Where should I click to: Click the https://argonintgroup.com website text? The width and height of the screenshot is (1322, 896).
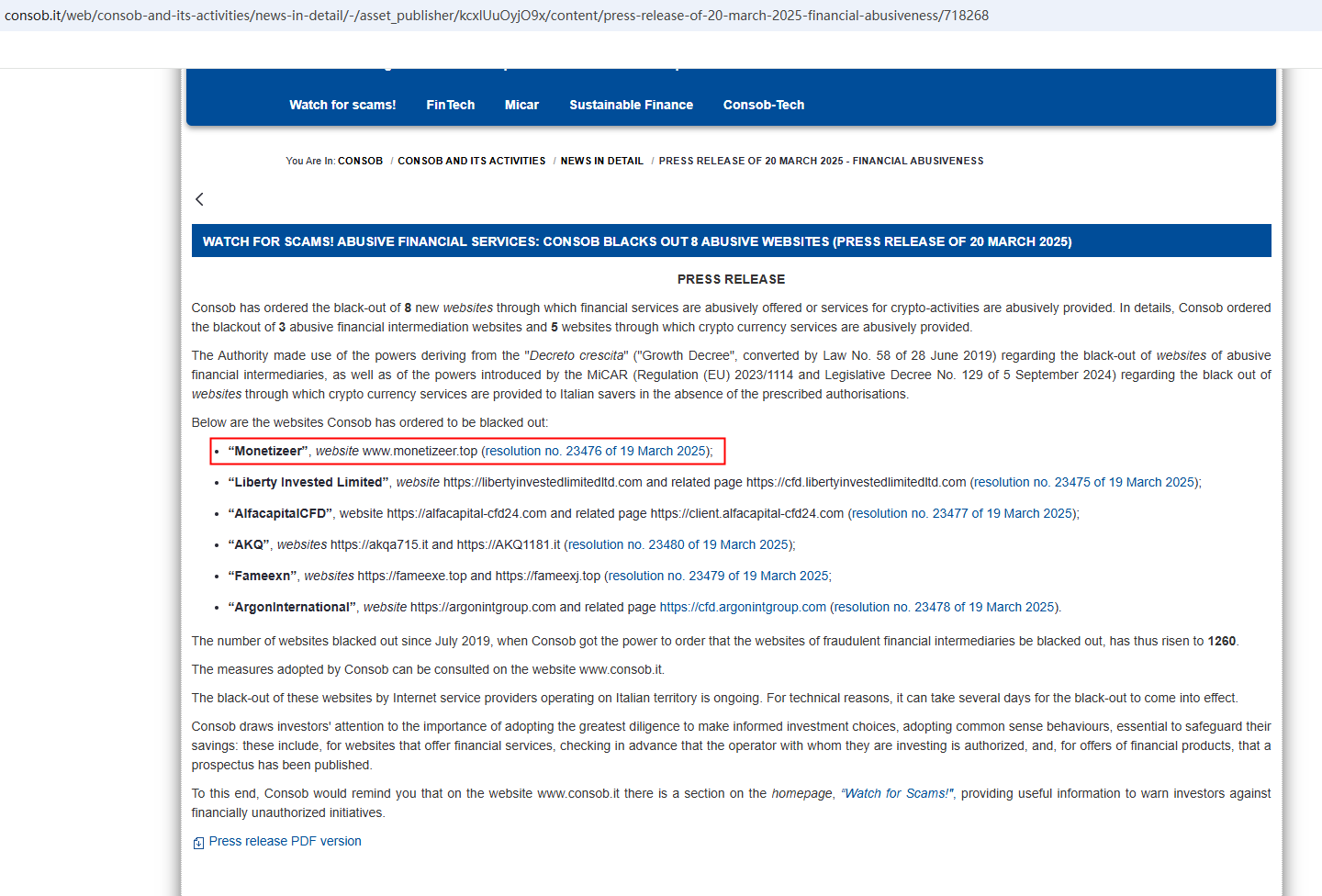click(483, 607)
